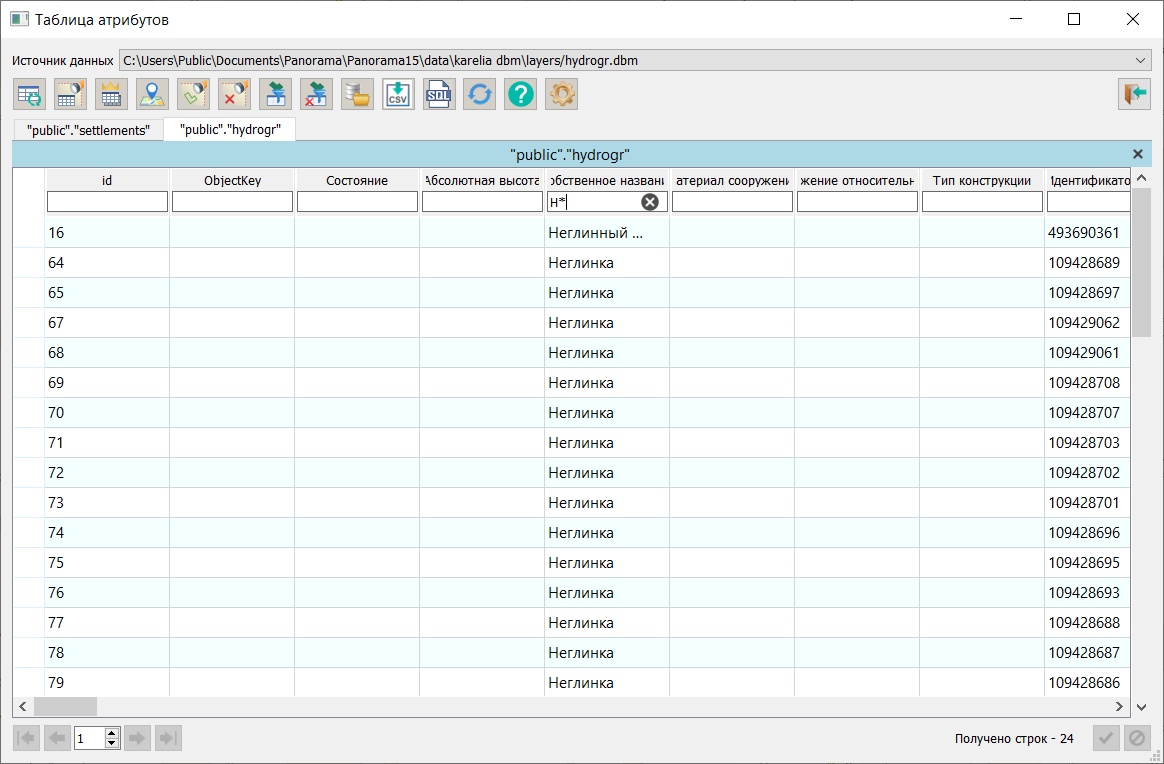
Task: Click the Export to CSV icon
Action: [397, 95]
